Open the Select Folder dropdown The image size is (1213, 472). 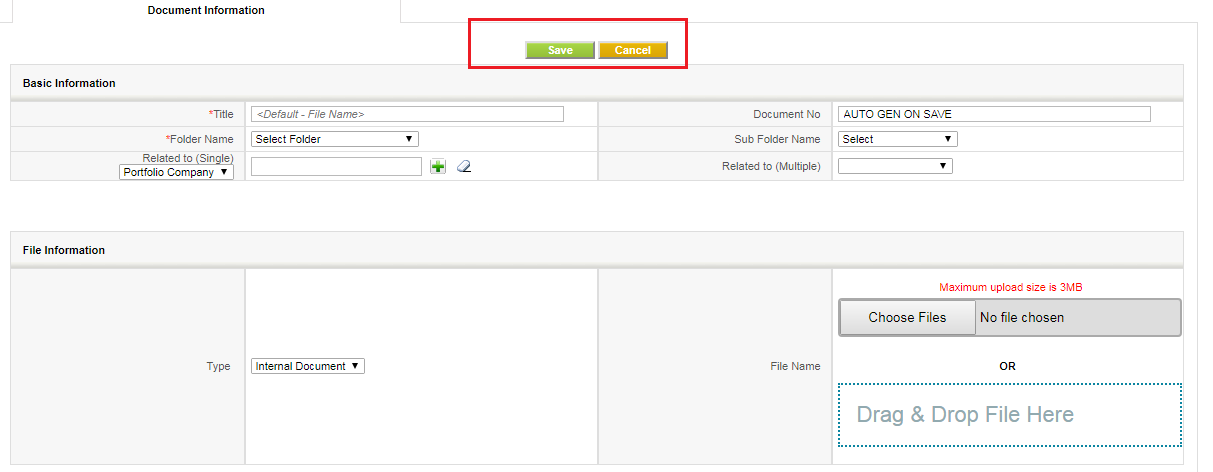(335, 139)
